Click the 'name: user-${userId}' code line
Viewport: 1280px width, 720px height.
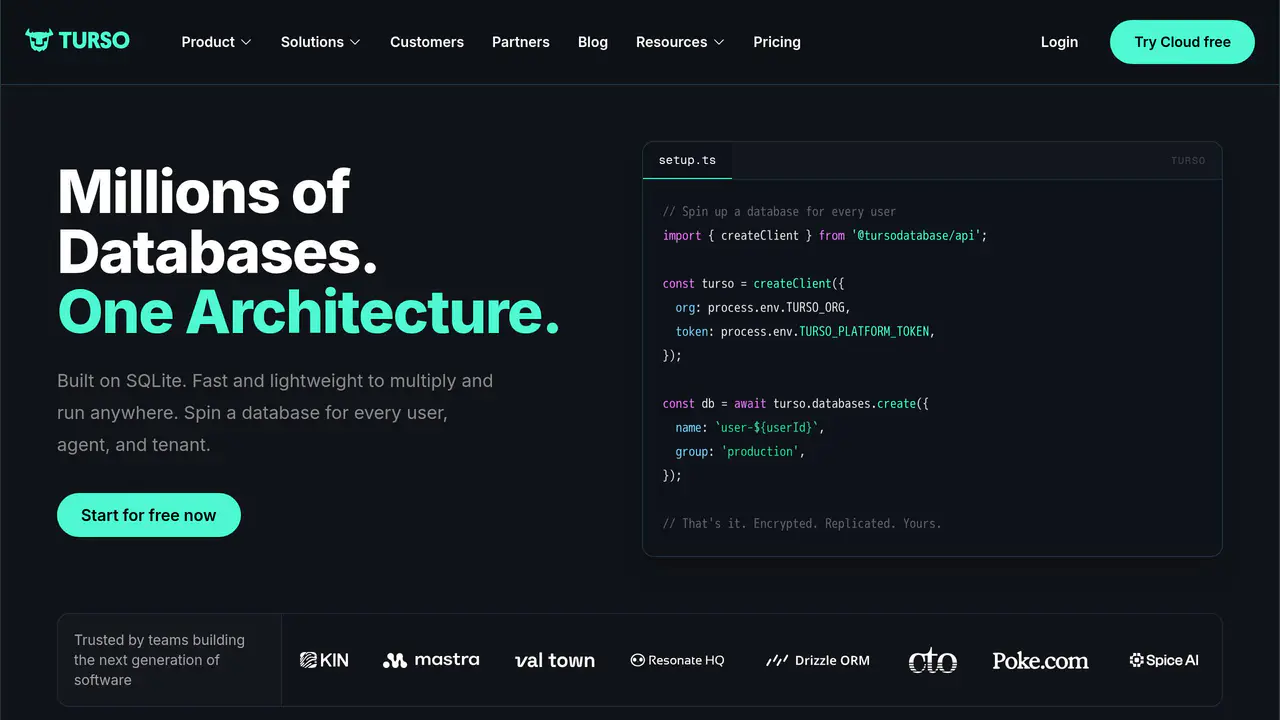point(750,428)
